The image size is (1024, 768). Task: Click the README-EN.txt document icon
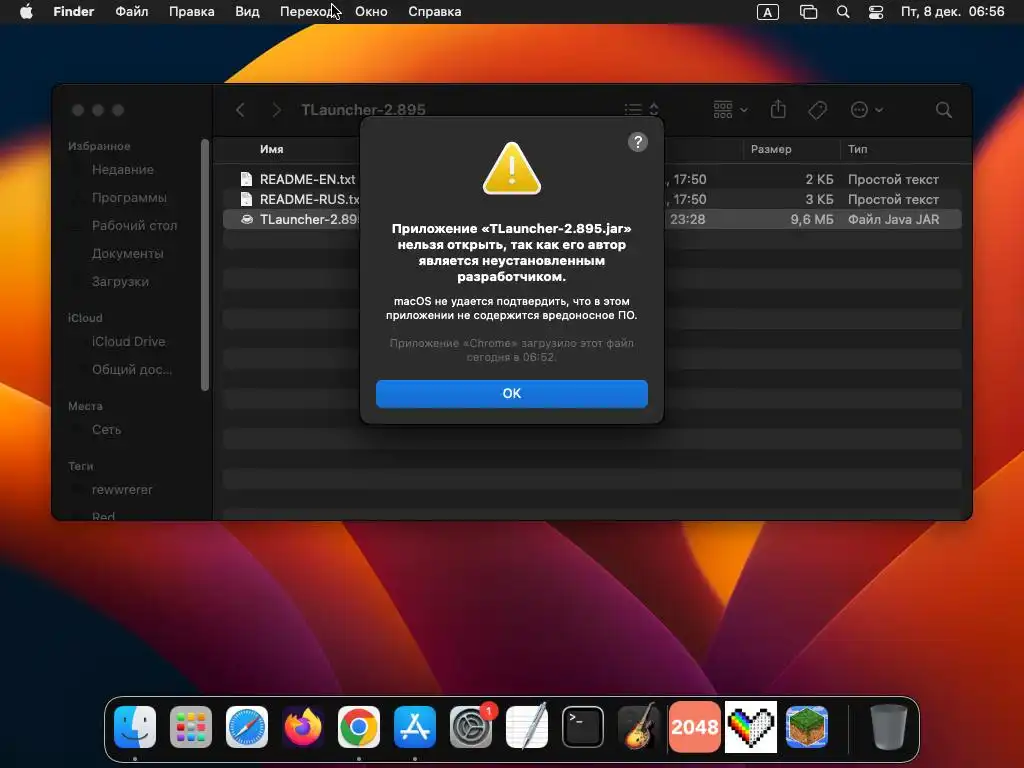[246, 179]
